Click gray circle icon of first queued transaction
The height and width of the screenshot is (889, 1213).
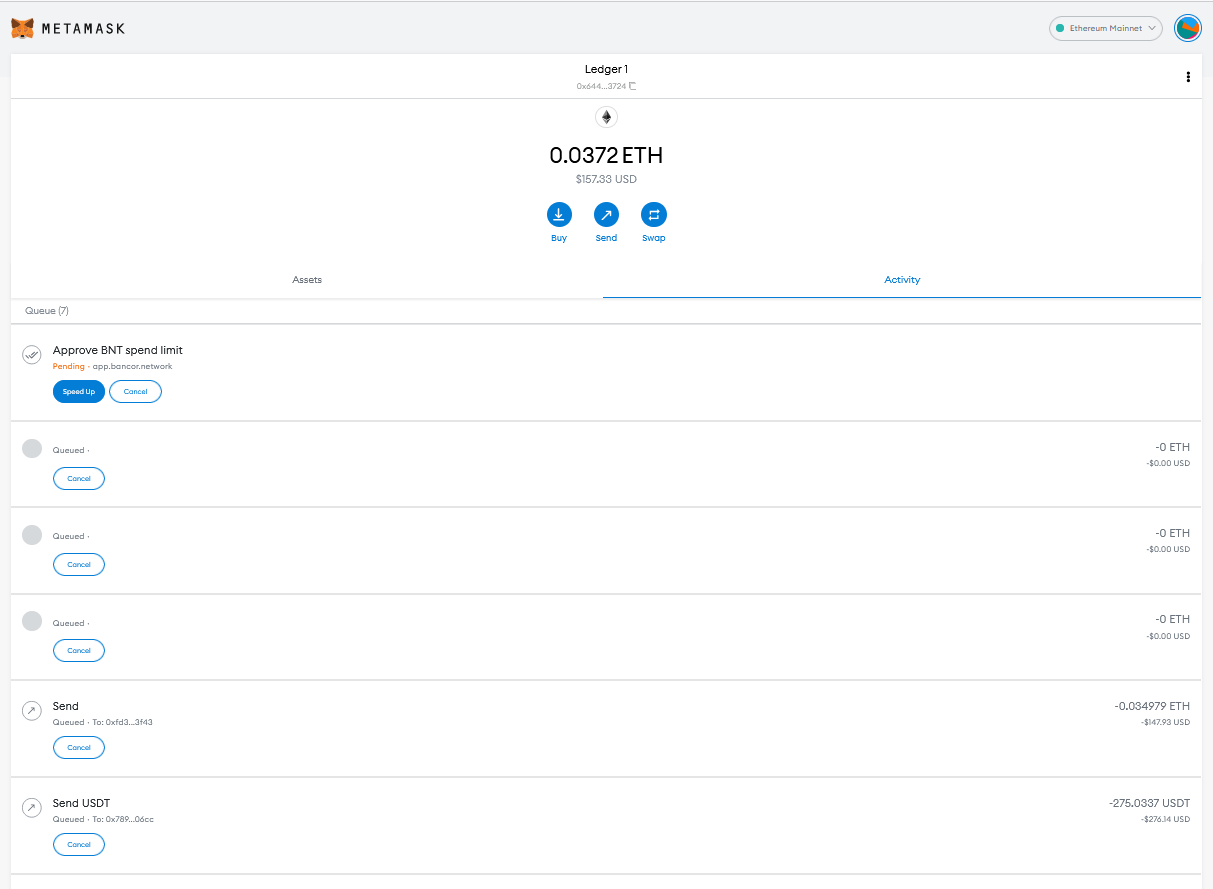(x=32, y=448)
